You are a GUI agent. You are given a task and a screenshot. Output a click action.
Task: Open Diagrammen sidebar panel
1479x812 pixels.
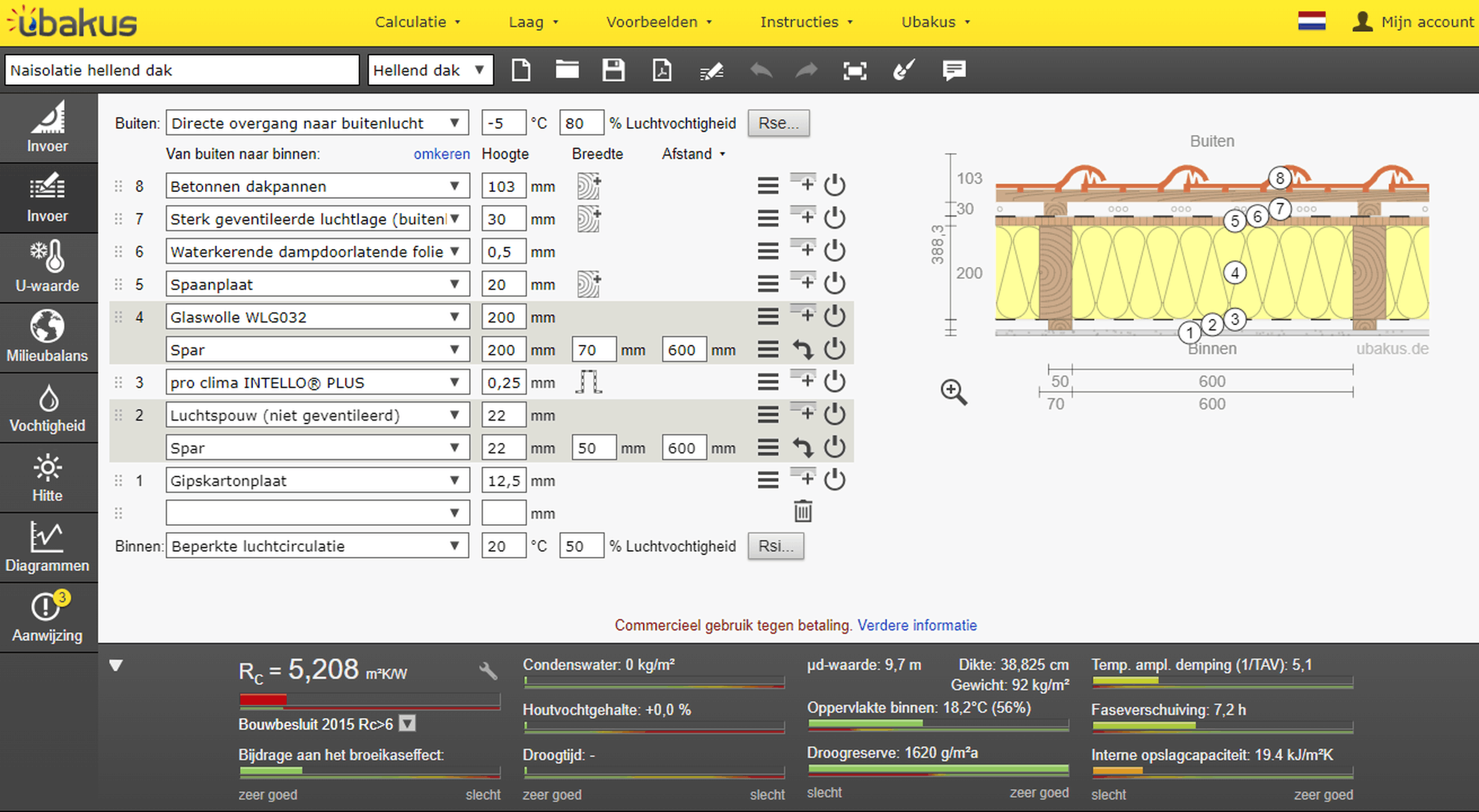click(x=48, y=548)
